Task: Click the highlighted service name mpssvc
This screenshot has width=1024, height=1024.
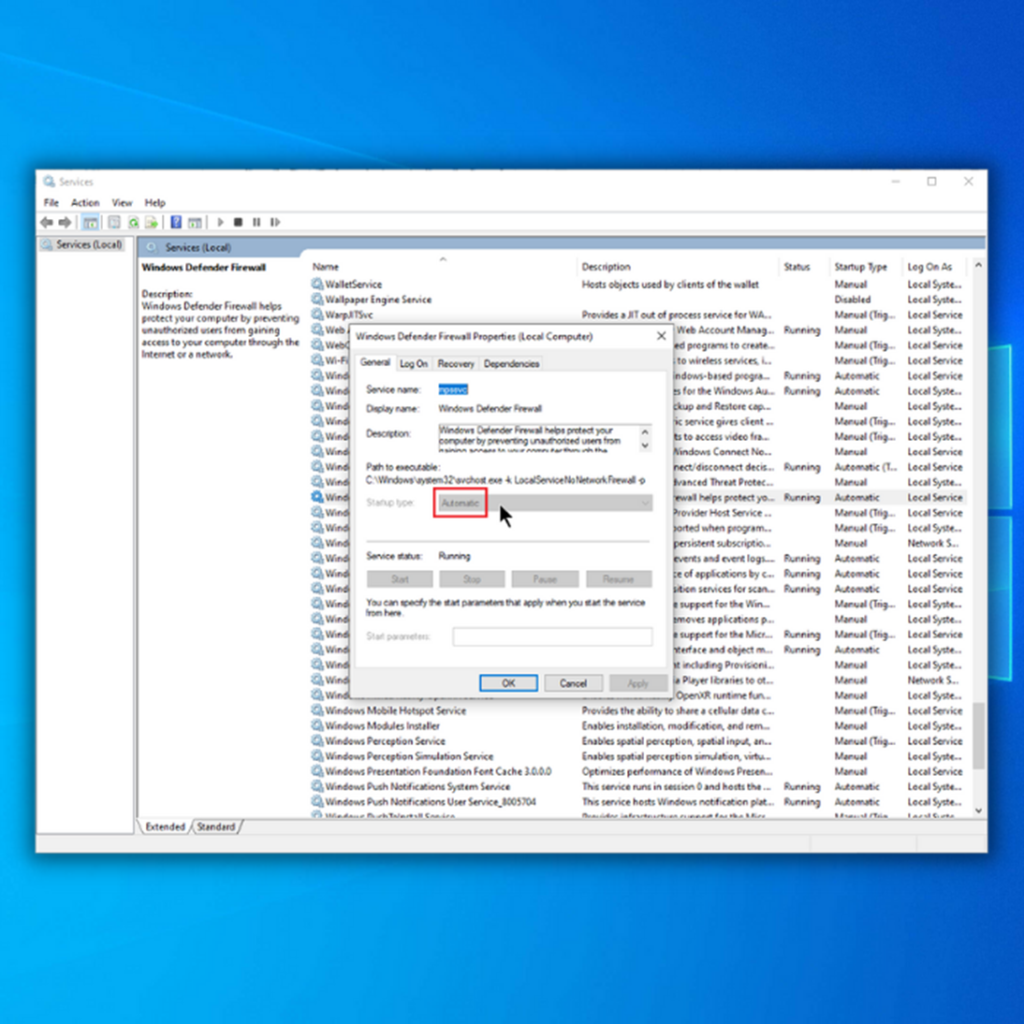Action: [x=453, y=389]
